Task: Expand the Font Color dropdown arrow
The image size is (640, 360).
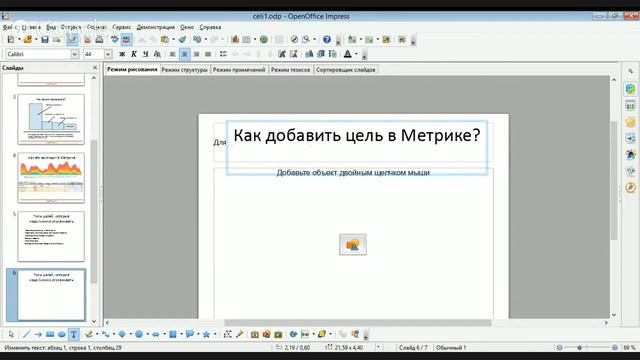Action: (x=356, y=54)
